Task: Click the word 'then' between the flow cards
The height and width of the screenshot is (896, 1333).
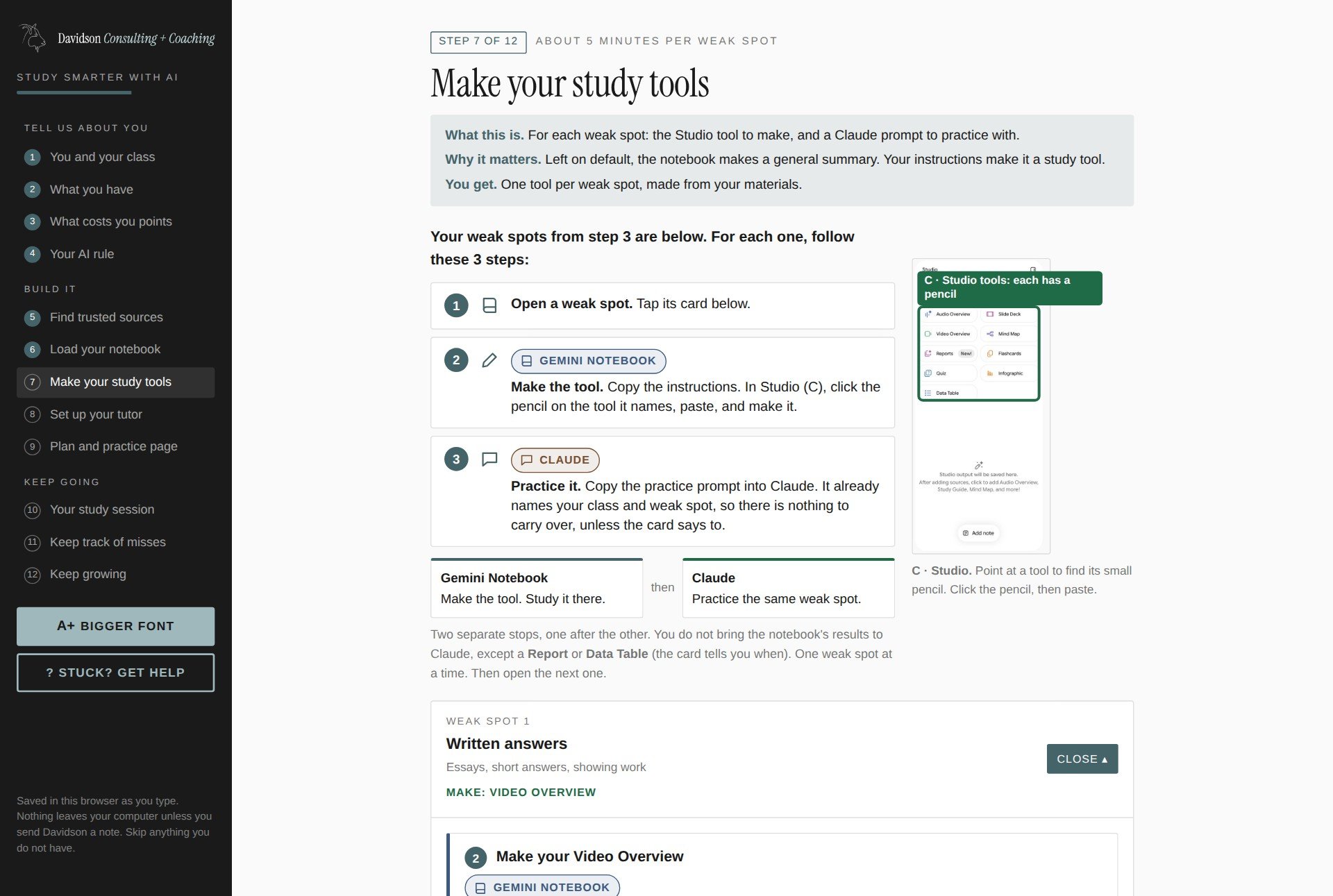Action: pyautogui.click(x=662, y=588)
